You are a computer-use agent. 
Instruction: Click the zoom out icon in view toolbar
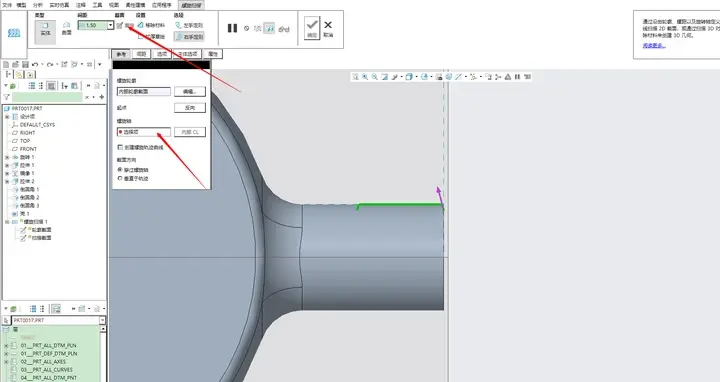click(x=375, y=77)
